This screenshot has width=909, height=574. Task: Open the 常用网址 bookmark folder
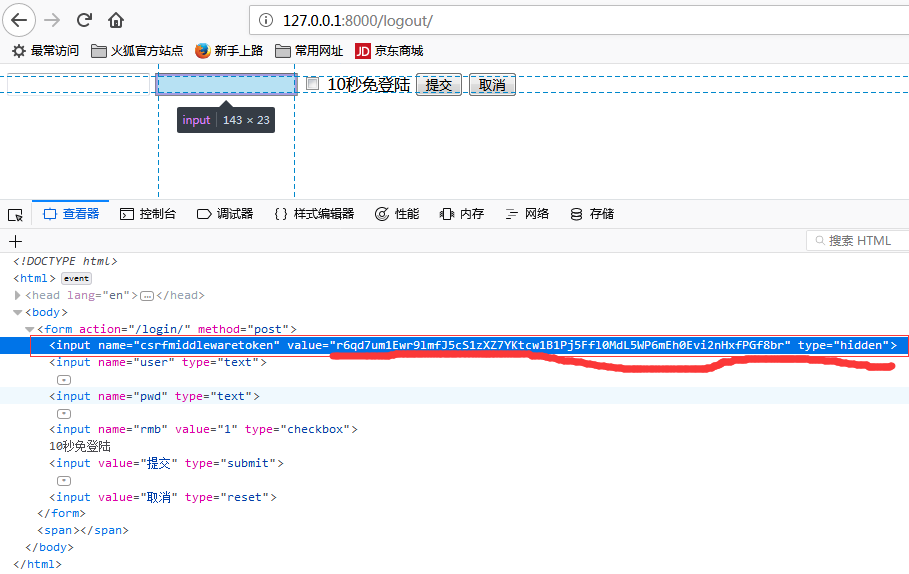[309, 51]
